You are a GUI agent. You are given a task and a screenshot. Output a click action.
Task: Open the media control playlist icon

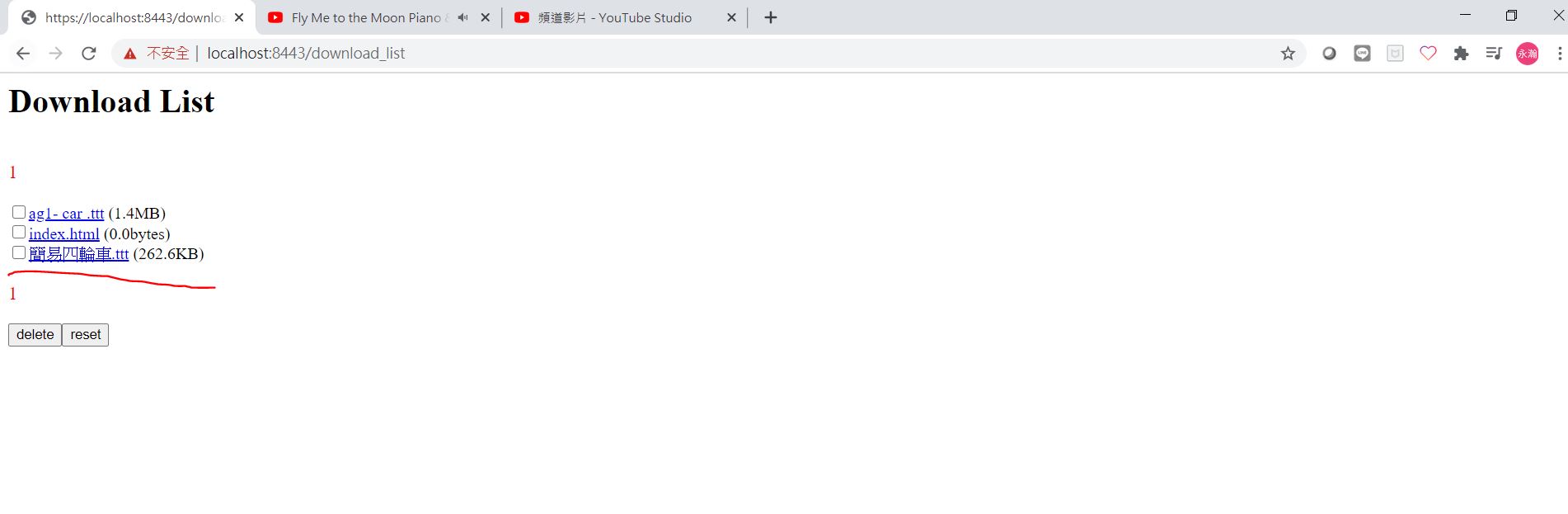1494,54
